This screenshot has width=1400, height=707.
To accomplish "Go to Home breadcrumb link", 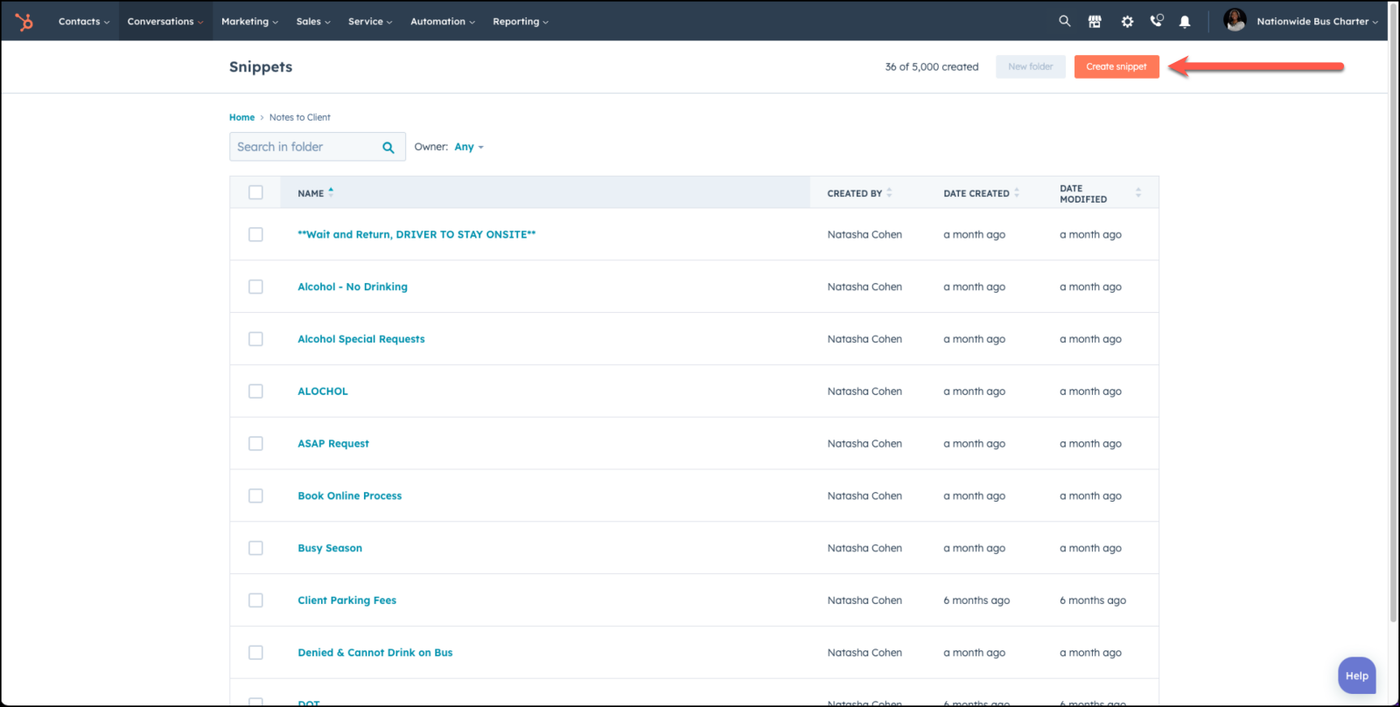I will (x=242, y=117).
